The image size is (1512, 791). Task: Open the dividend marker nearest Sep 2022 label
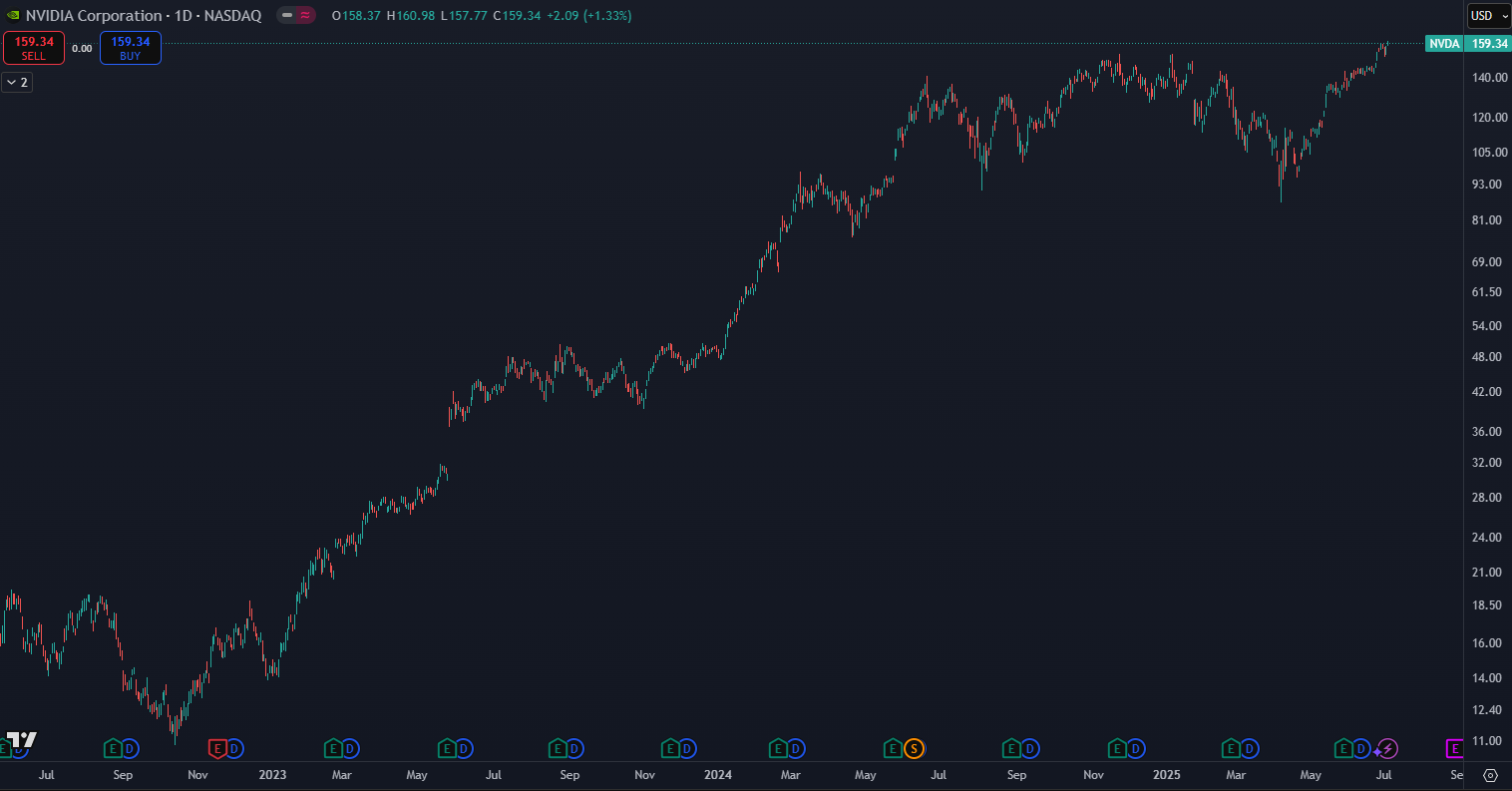point(131,748)
